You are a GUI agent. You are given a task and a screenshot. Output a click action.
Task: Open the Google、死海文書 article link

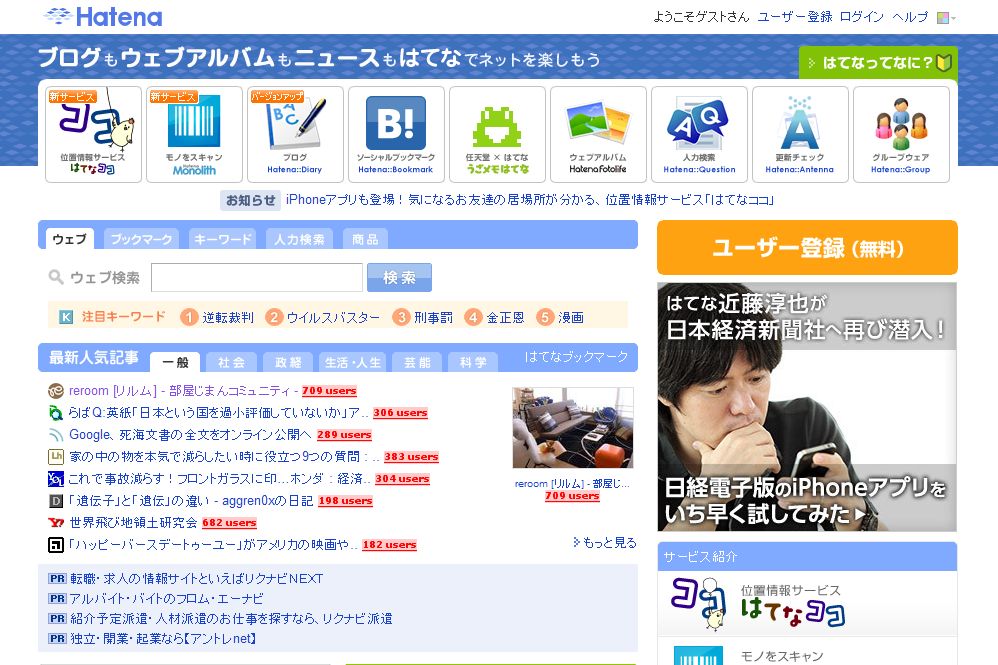(190, 435)
